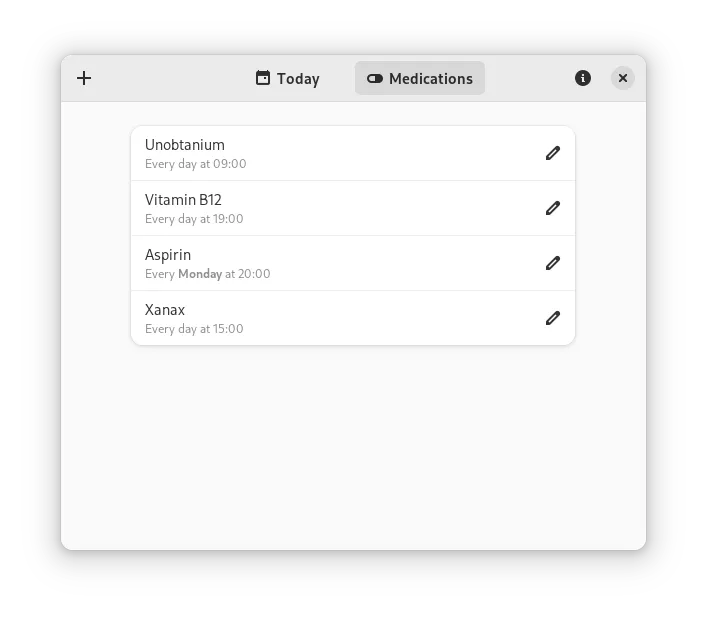Select the Medications tab
The height and width of the screenshot is (617, 707).
pos(420,78)
